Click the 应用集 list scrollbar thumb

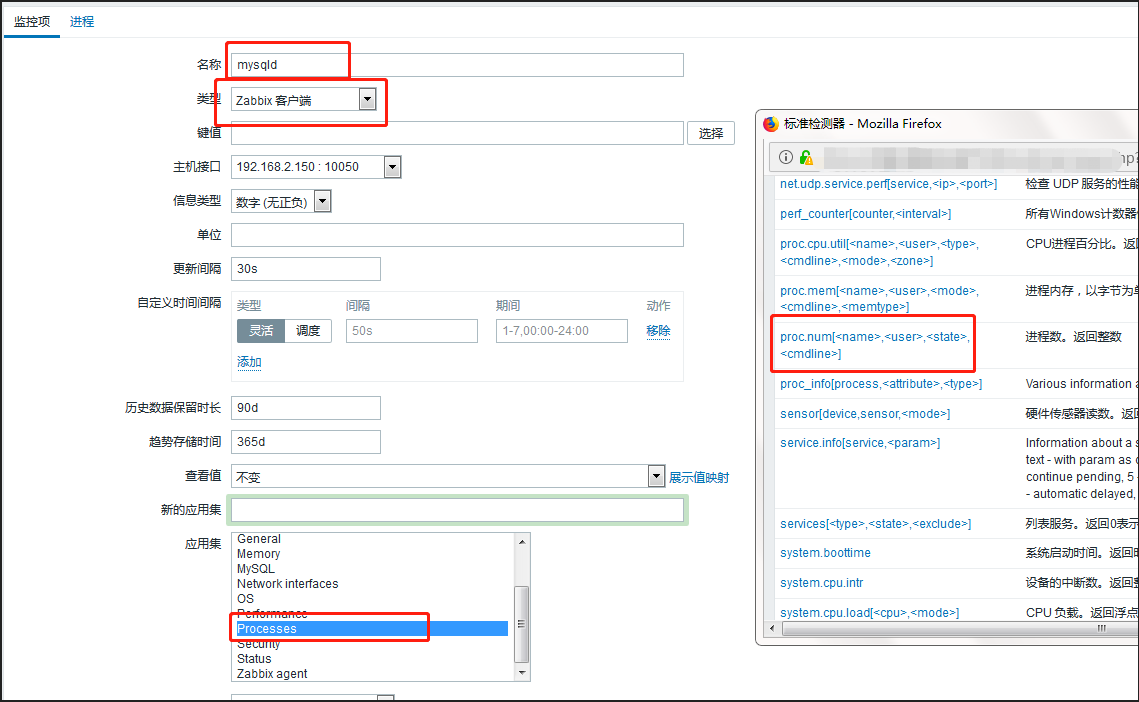(x=522, y=624)
